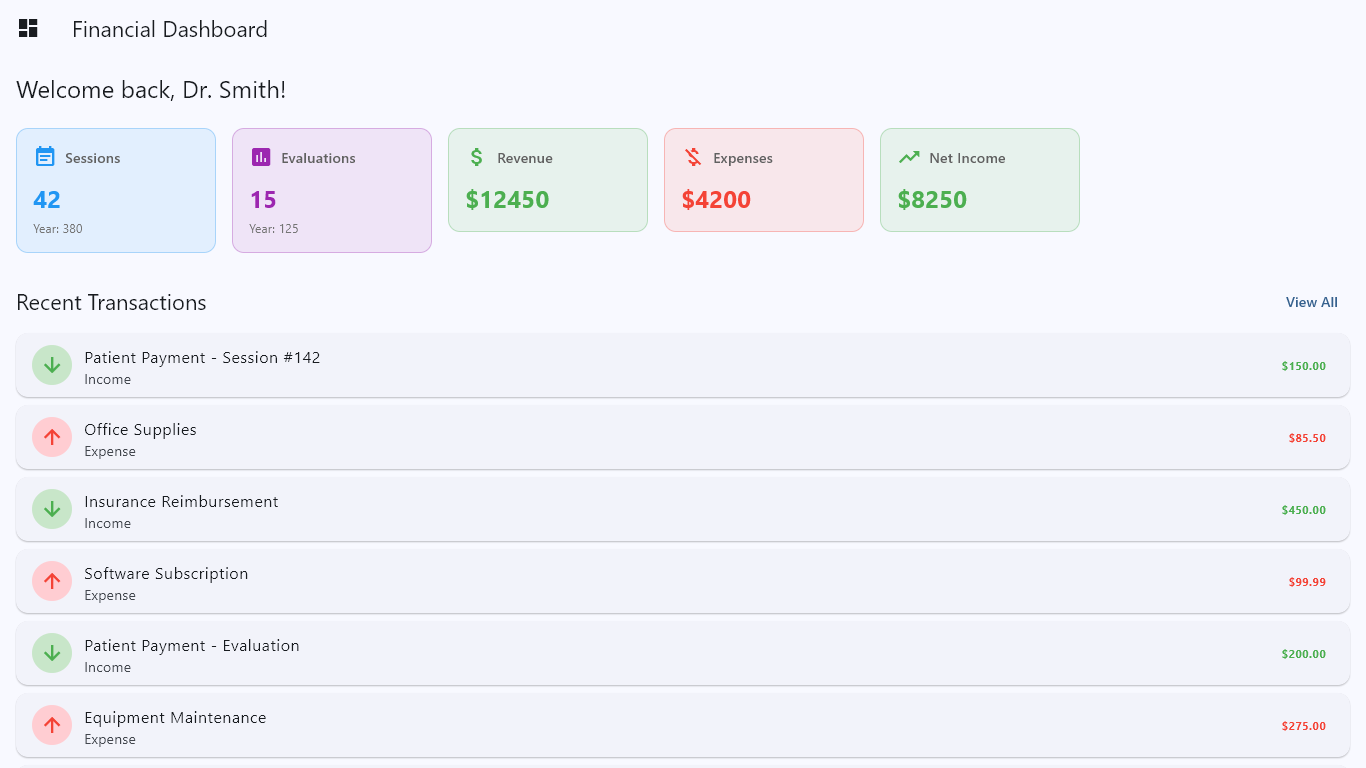Click the Expenses crossed-out dollar icon
This screenshot has width=1366, height=768.
click(693, 157)
